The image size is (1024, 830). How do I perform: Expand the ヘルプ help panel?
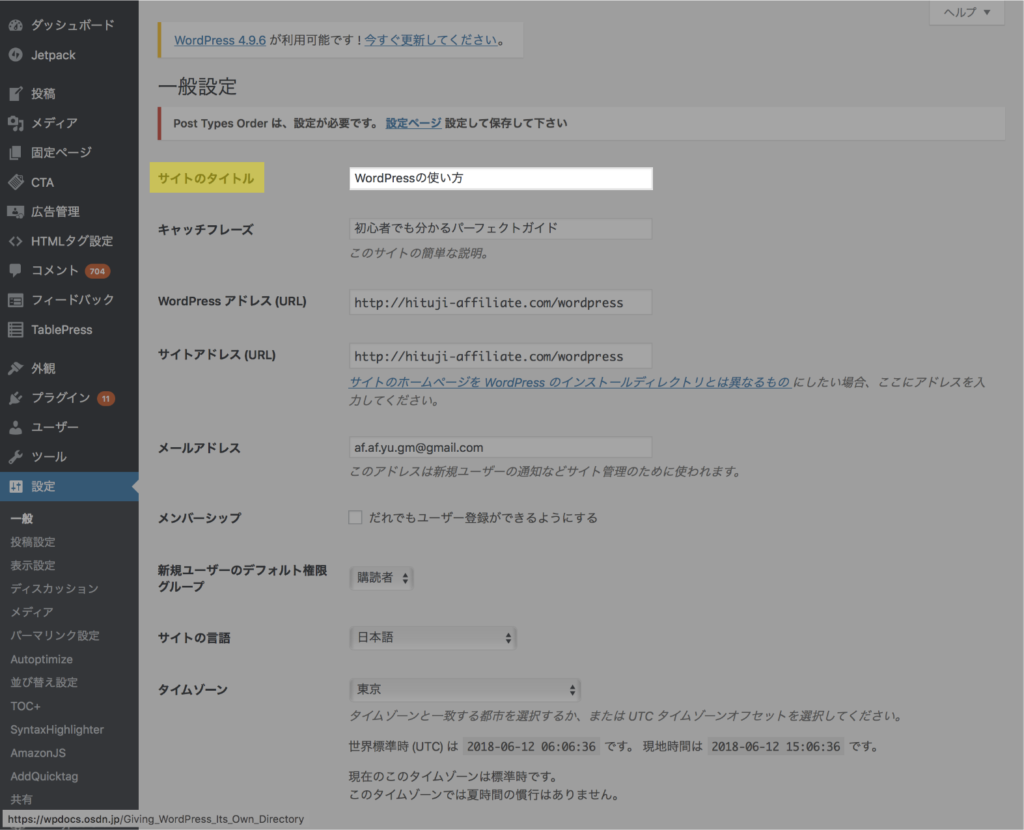[967, 12]
